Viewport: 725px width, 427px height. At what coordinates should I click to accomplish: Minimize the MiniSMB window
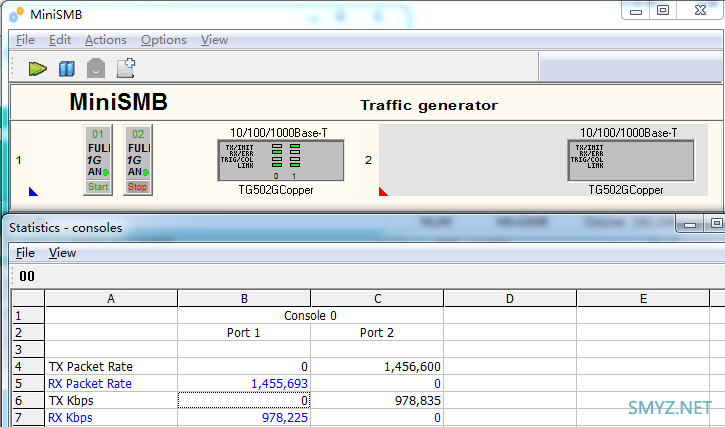pos(636,11)
